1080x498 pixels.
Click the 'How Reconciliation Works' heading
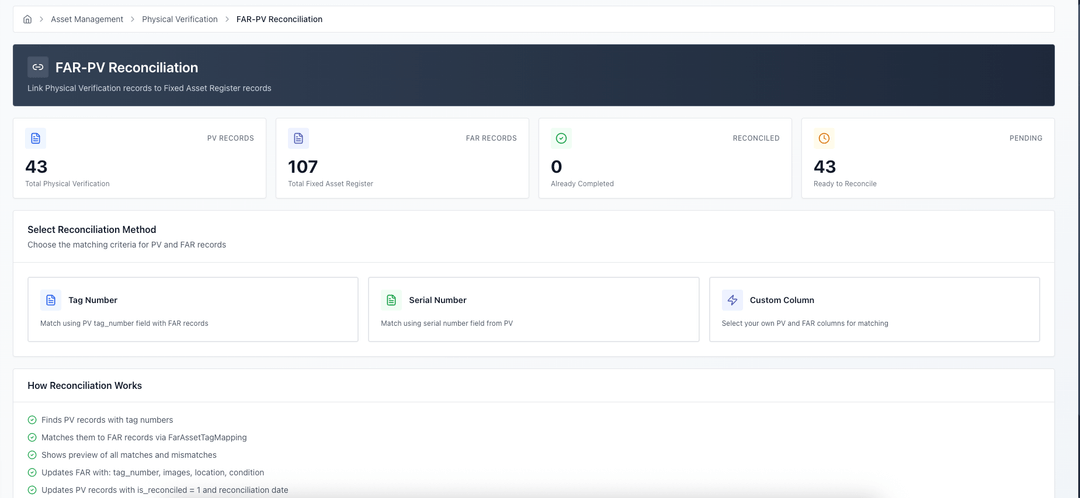point(85,386)
